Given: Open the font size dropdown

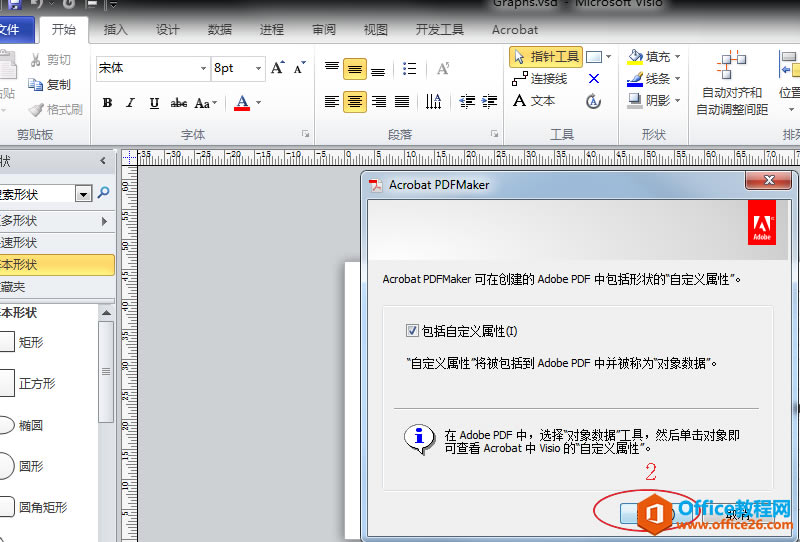Looking at the screenshot, I should 259,68.
